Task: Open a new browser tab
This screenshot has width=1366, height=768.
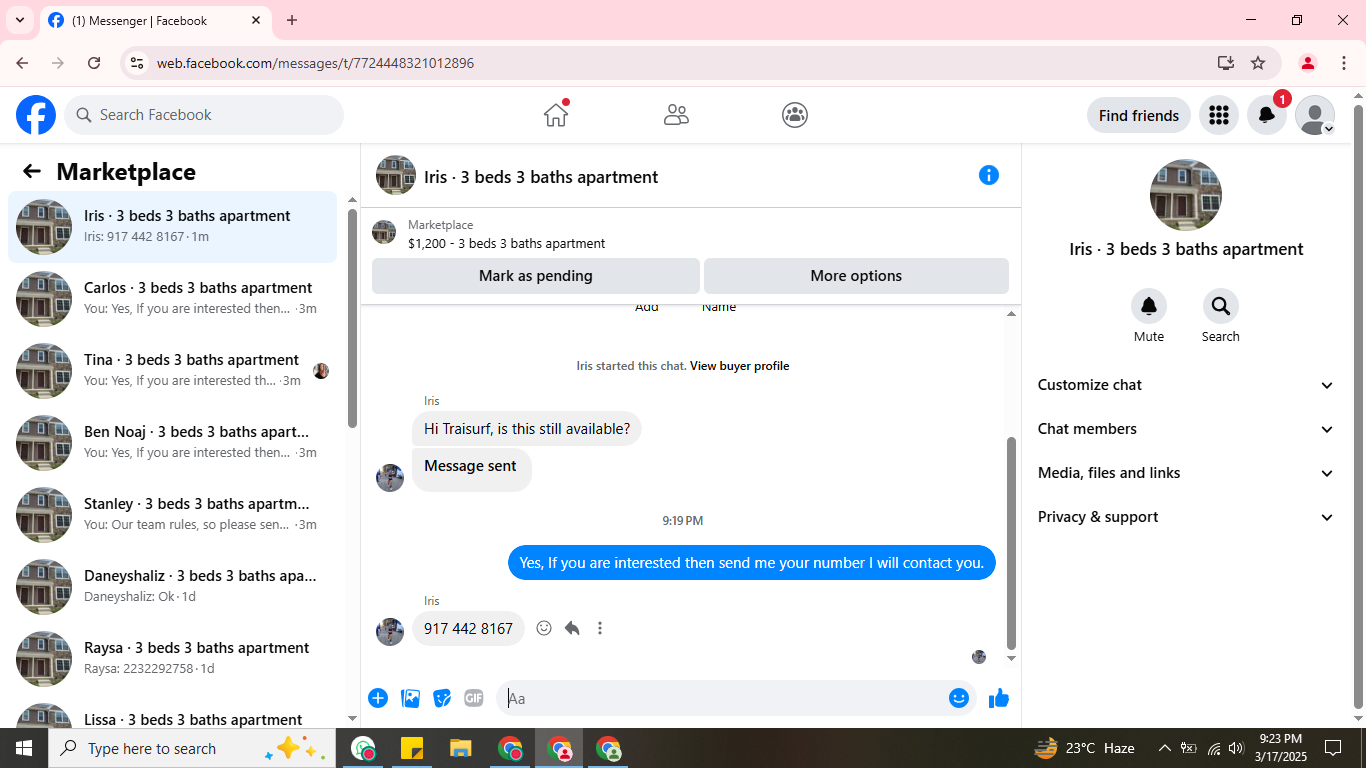Action: (x=292, y=20)
